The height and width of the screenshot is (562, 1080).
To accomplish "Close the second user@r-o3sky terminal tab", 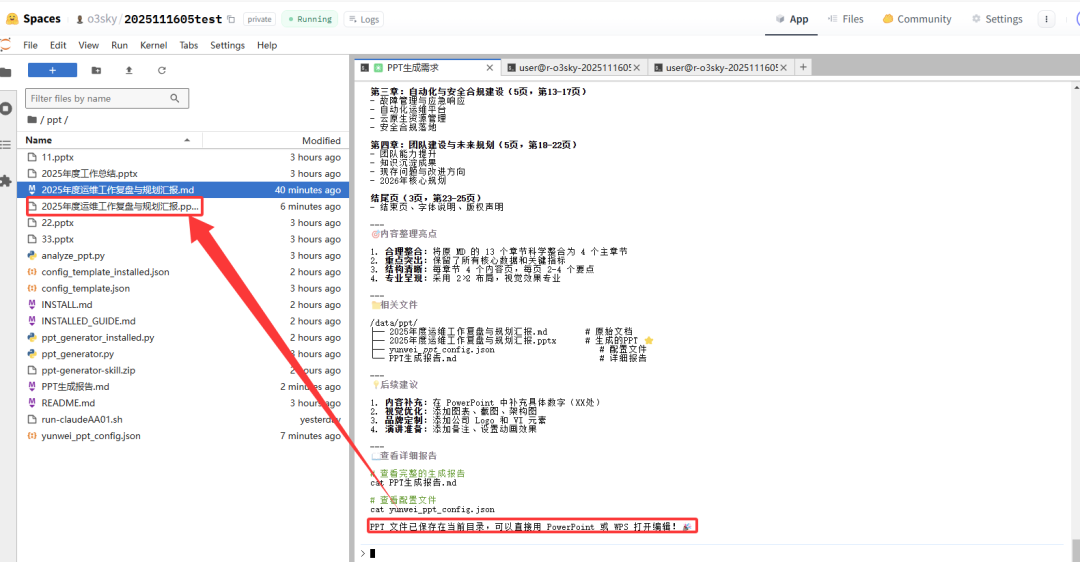I will point(783,67).
